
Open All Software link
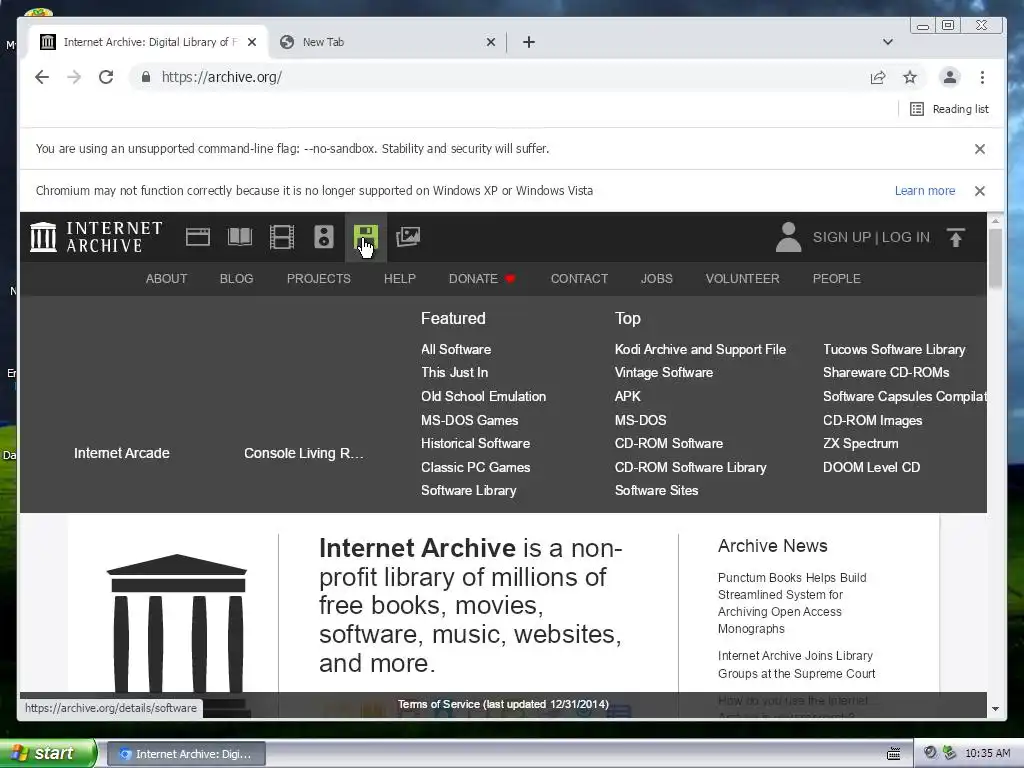click(456, 349)
